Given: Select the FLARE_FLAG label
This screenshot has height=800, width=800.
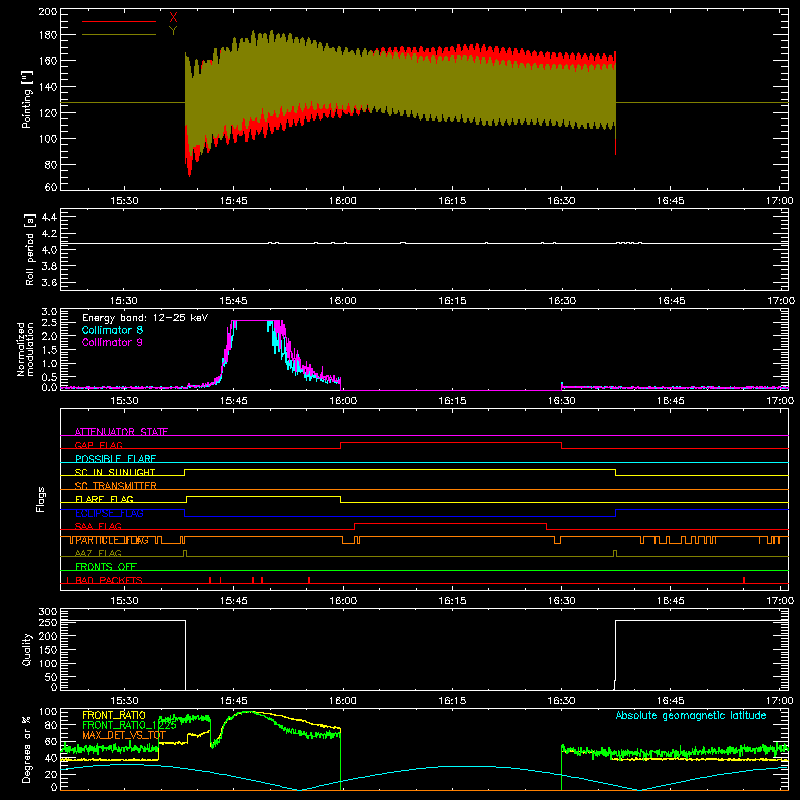Looking at the screenshot, I should [104, 499].
